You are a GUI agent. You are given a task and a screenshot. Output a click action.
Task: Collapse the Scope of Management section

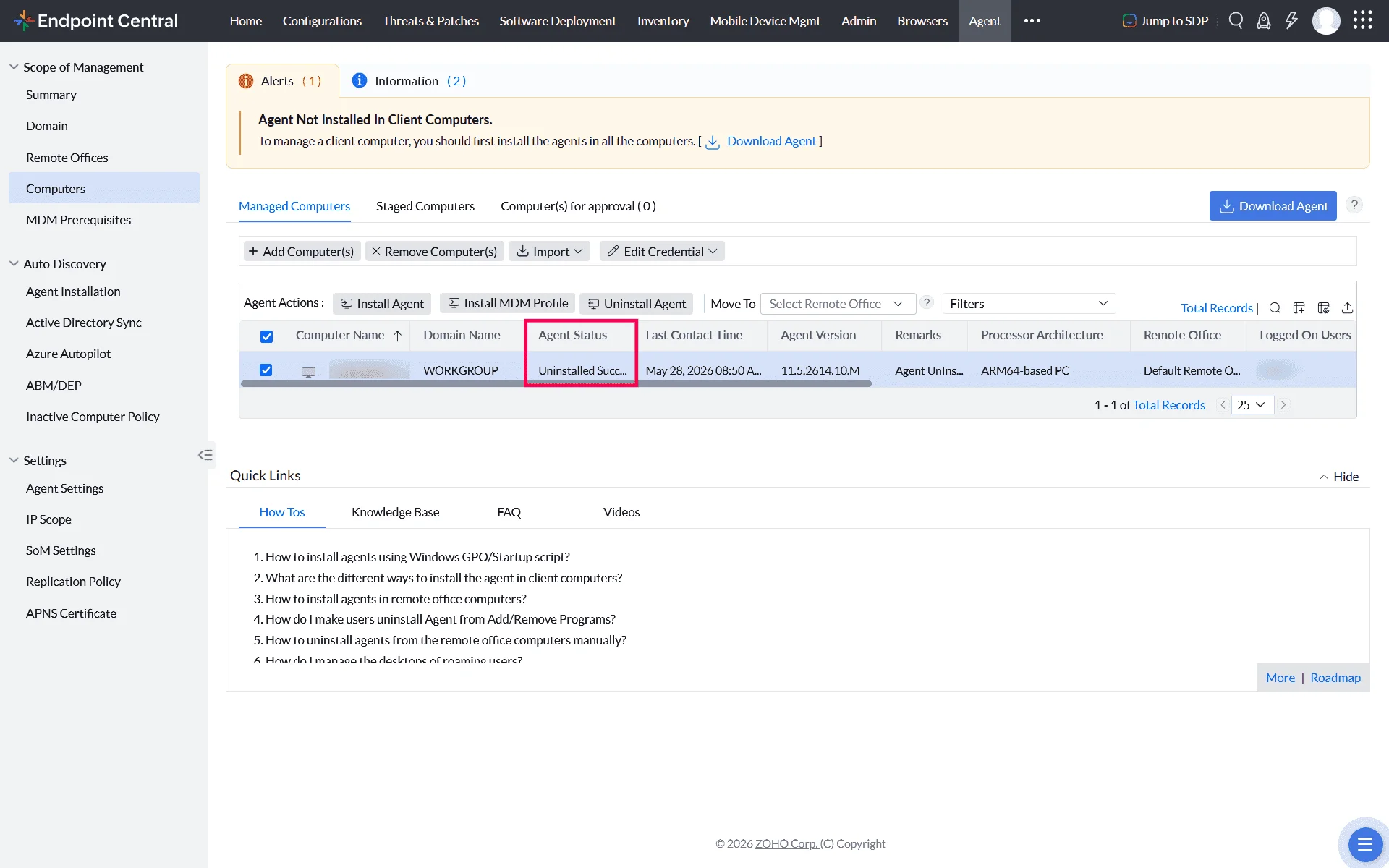pos(14,67)
